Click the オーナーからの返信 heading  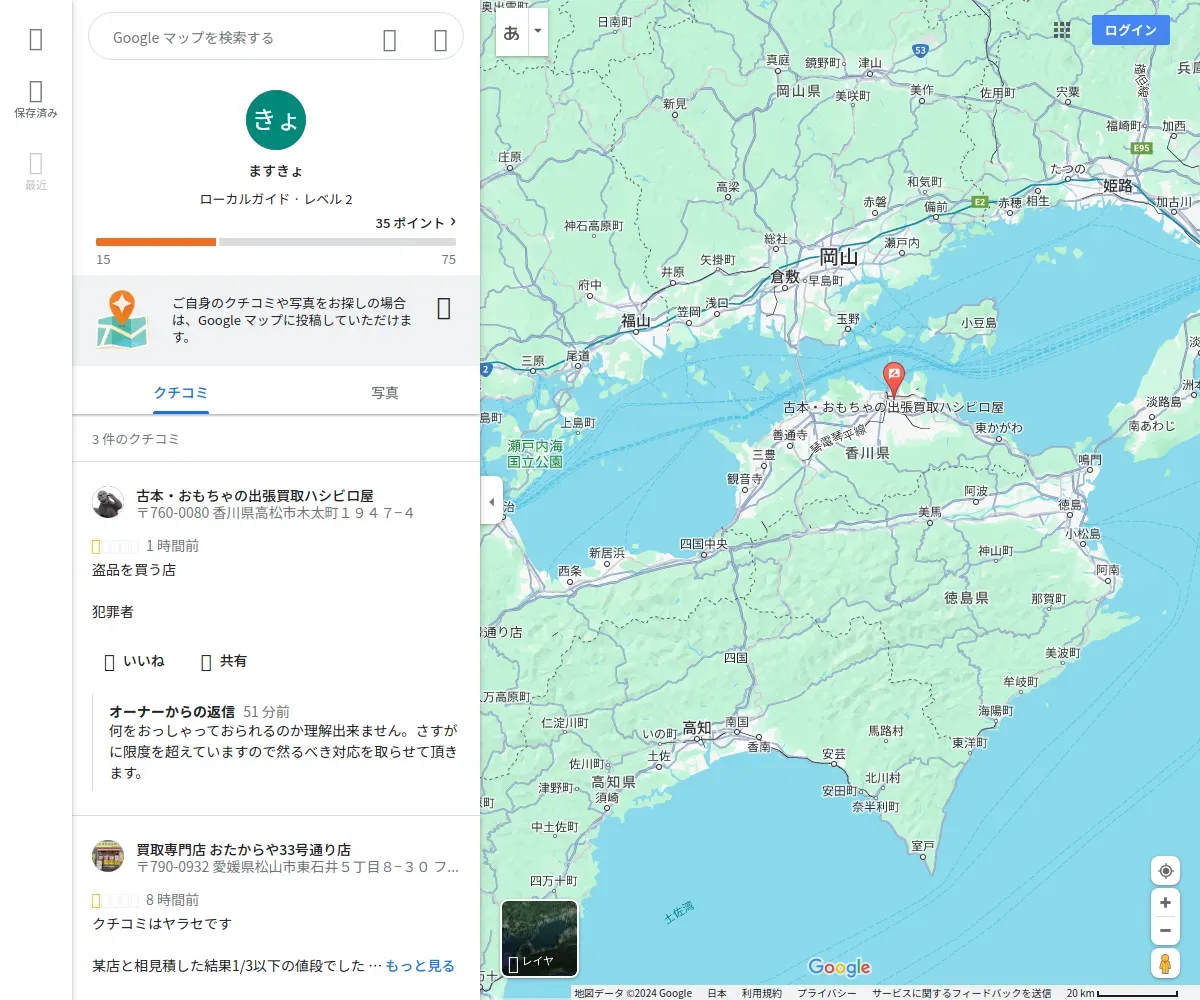tap(172, 712)
